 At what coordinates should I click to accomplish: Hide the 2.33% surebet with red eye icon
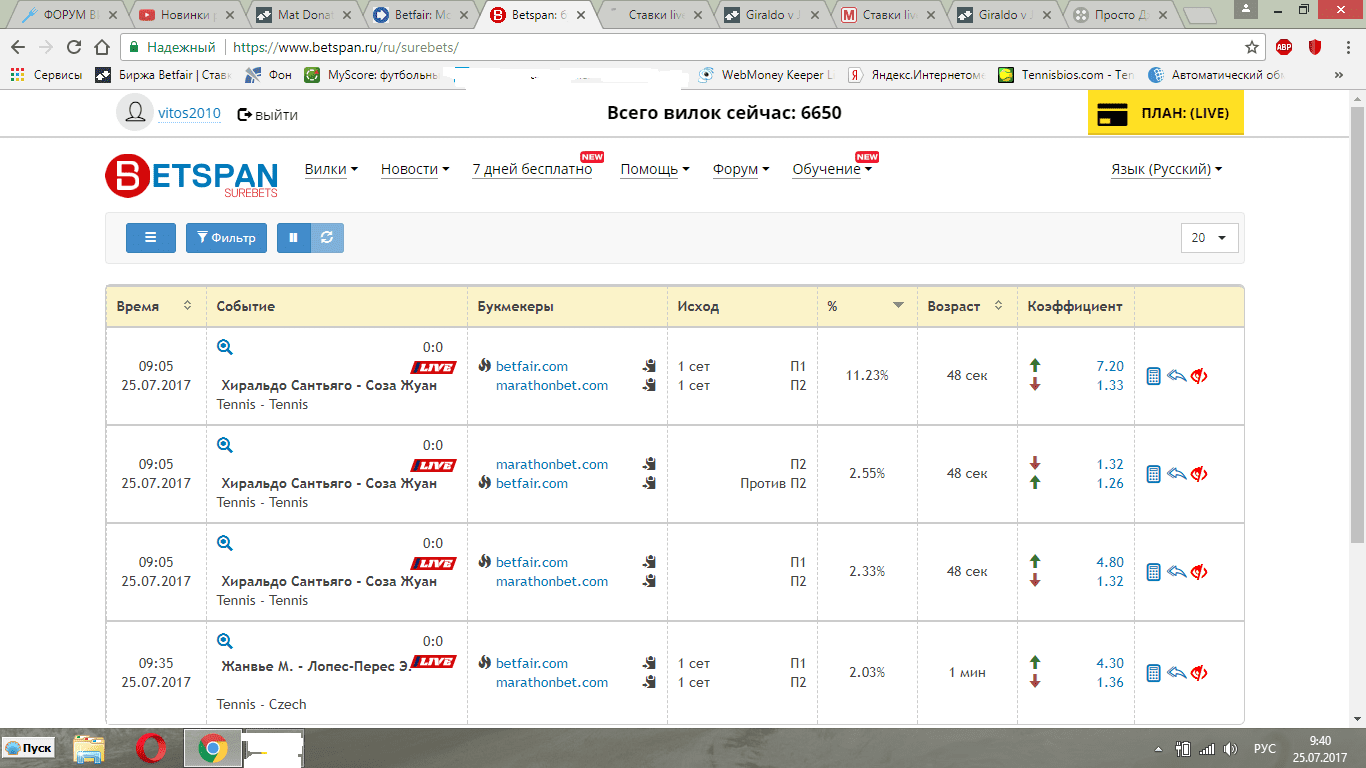coord(1200,572)
